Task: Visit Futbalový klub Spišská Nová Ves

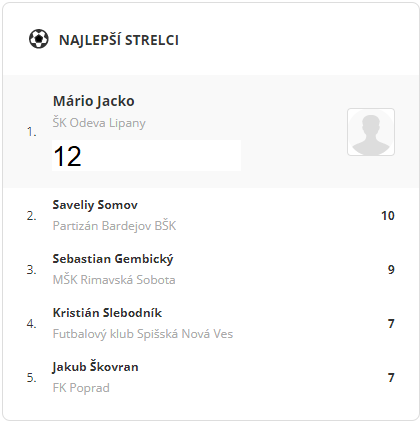Action: (143, 334)
